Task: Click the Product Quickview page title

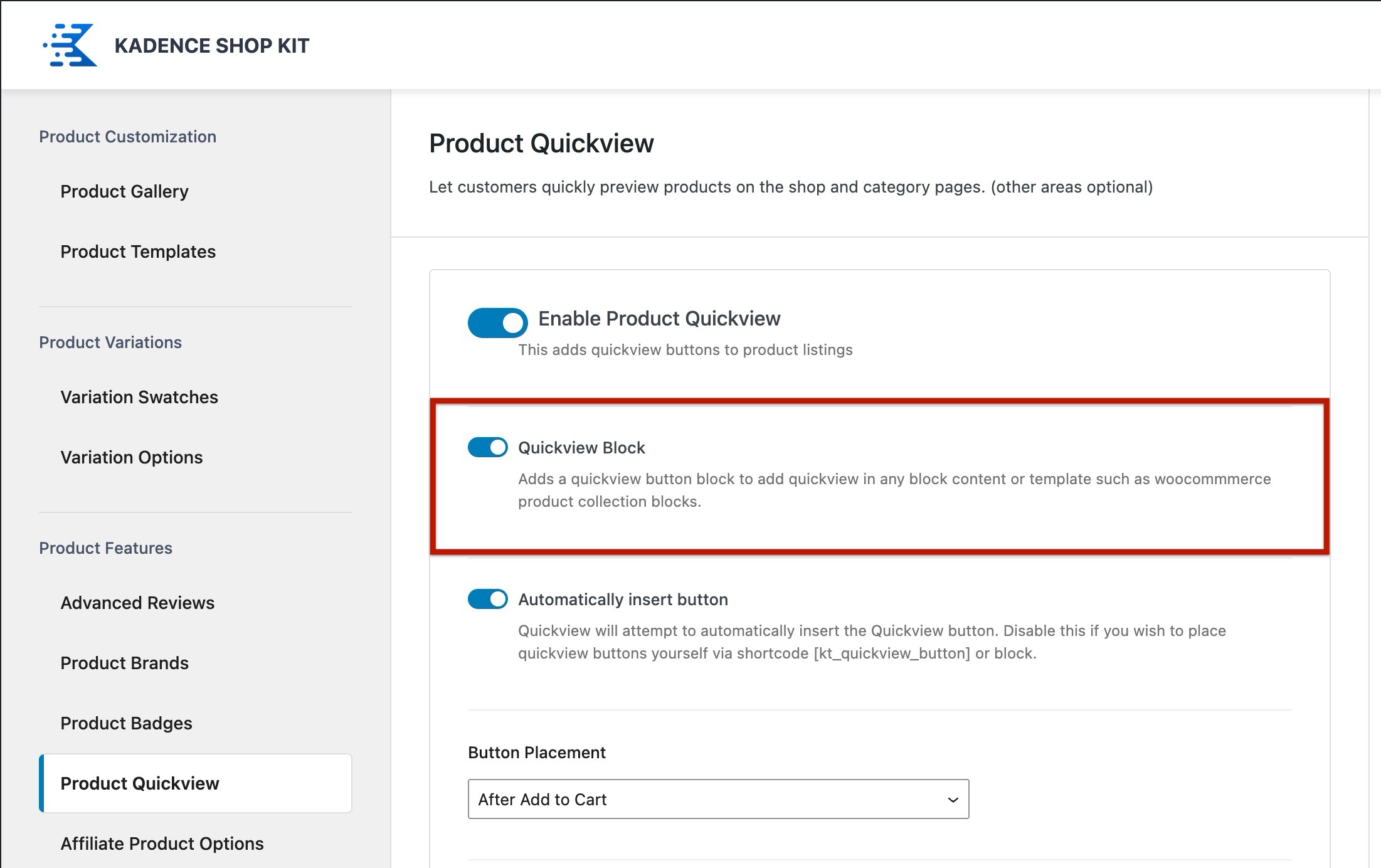Action: coord(541,144)
